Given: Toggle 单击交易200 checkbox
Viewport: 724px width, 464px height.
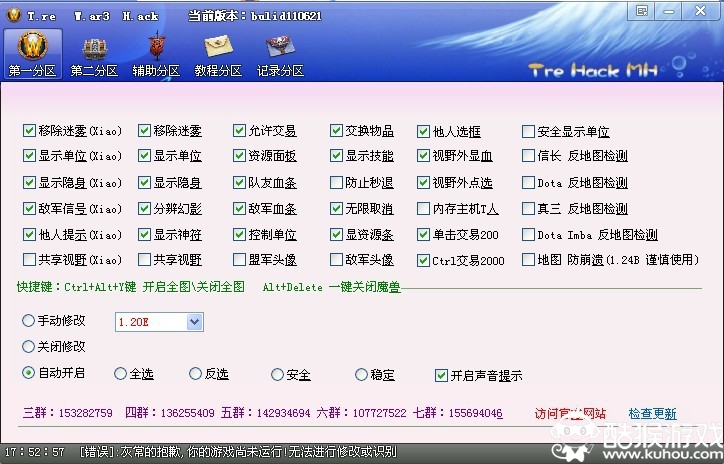Looking at the screenshot, I should [x=423, y=235].
